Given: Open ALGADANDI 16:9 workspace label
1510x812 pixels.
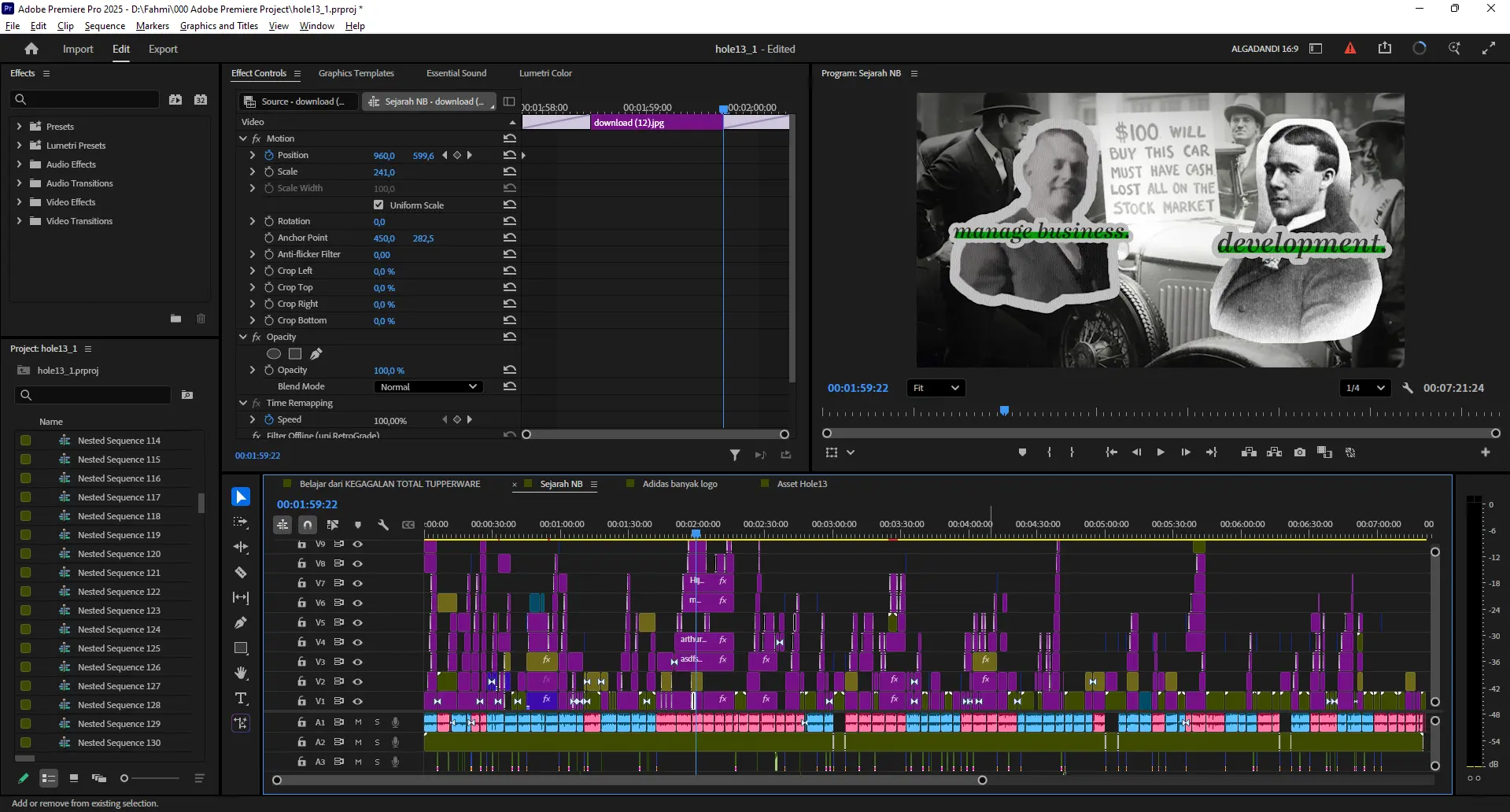Looking at the screenshot, I should (x=1264, y=49).
